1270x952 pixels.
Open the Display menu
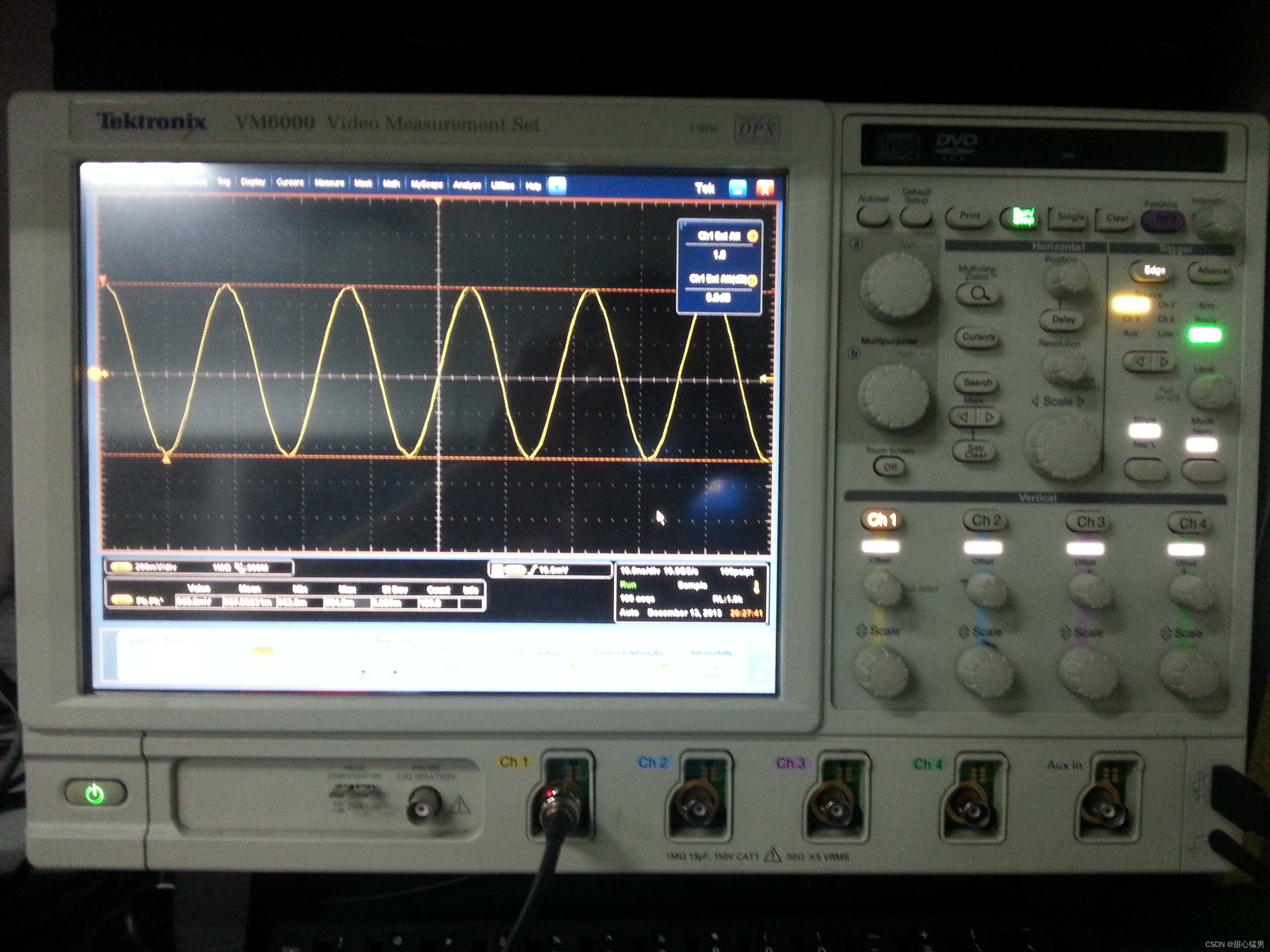(x=253, y=182)
